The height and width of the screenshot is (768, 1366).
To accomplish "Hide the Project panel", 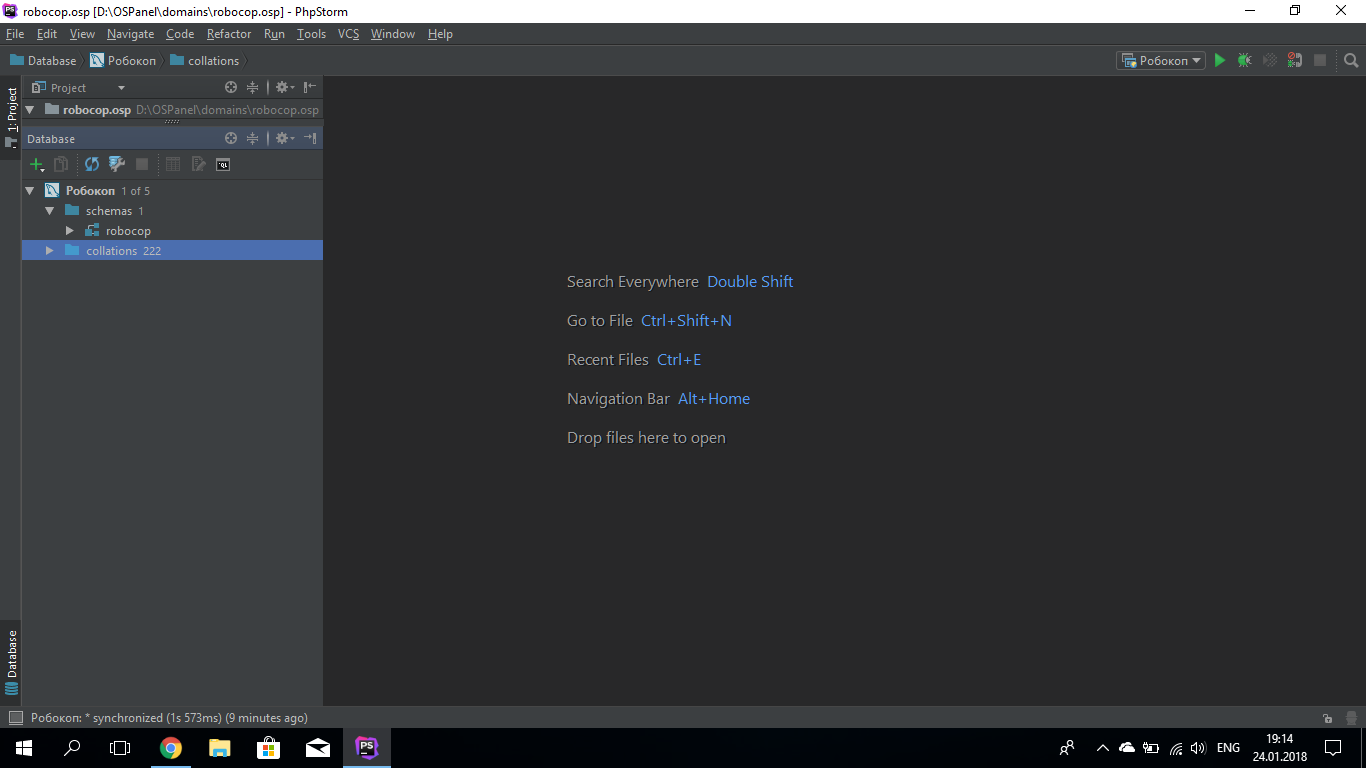I will pos(310,87).
